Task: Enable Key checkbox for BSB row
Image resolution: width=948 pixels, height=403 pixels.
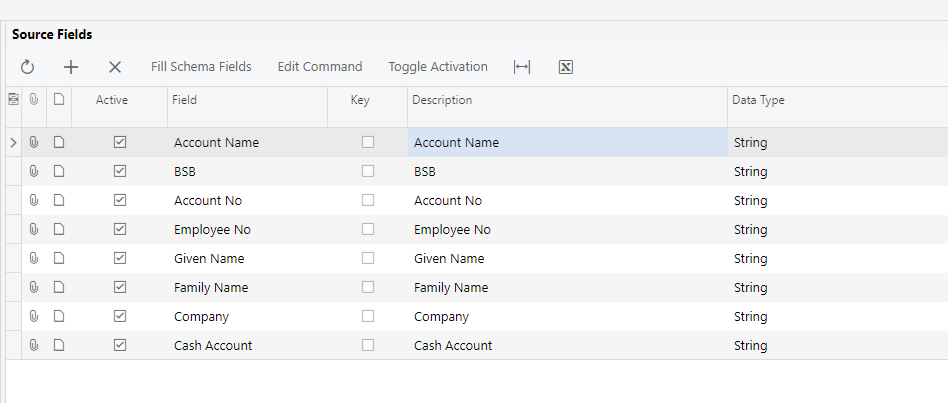Action: point(368,171)
